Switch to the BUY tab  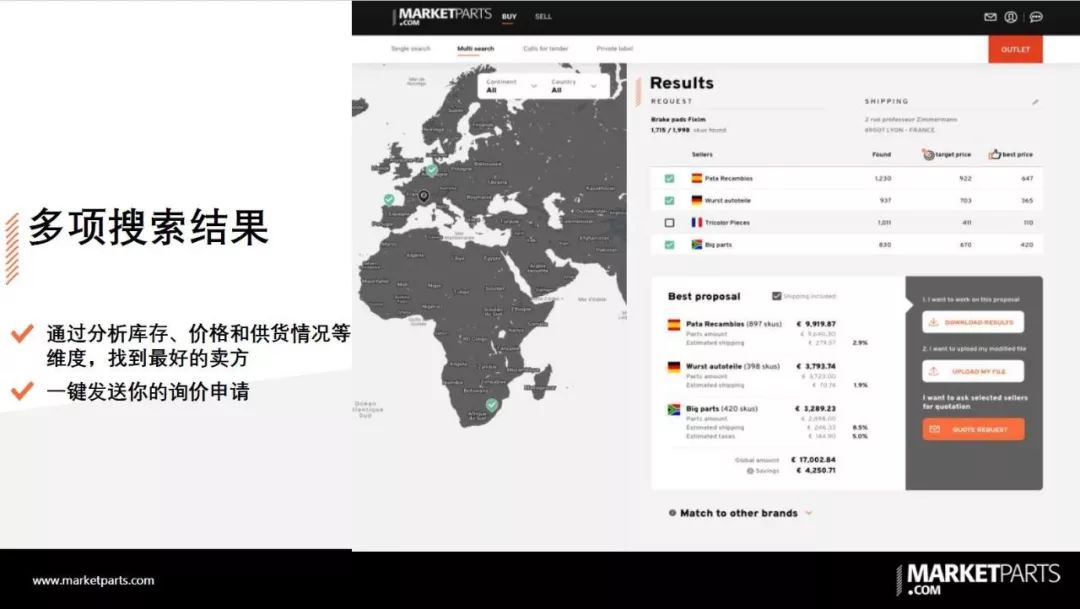[509, 17]
